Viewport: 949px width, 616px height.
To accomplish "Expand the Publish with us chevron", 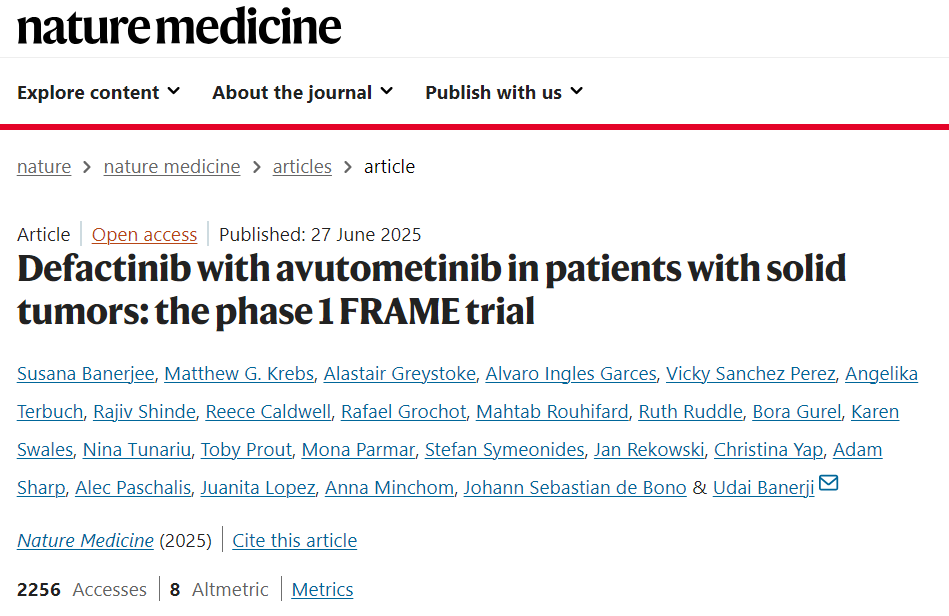I will click(x=577, y=91).
